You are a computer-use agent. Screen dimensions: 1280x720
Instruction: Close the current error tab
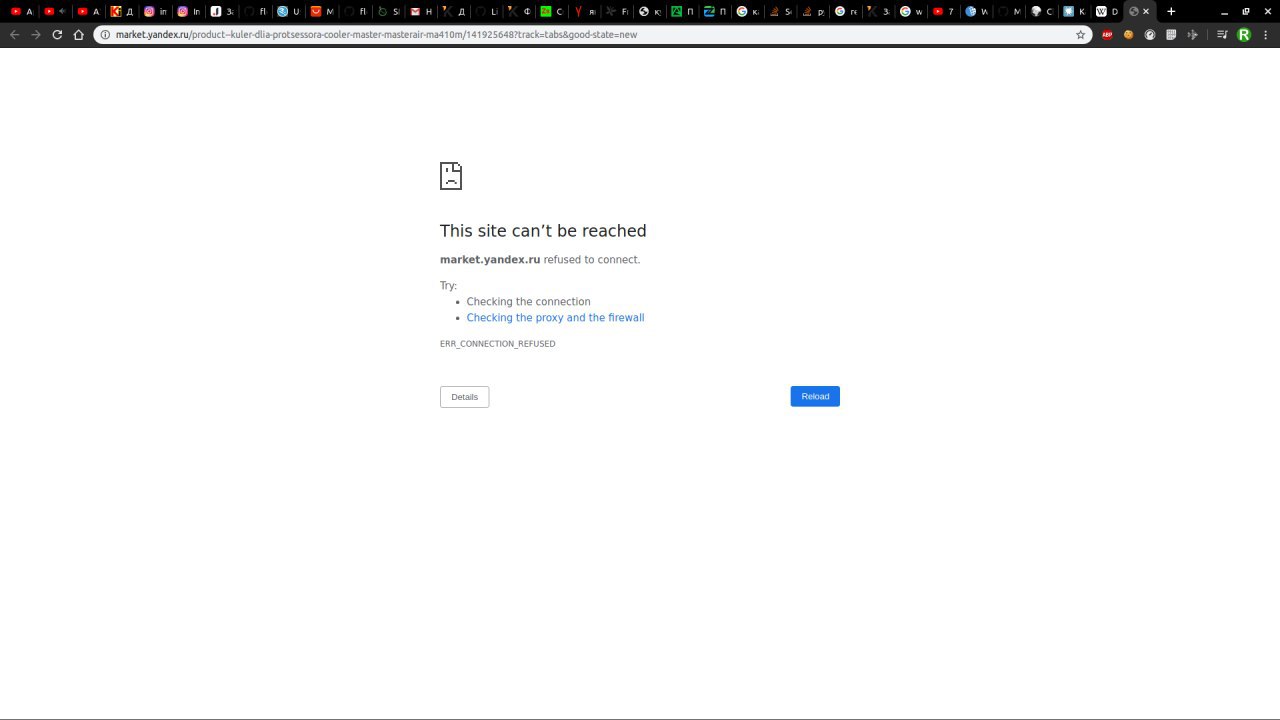1146,11
